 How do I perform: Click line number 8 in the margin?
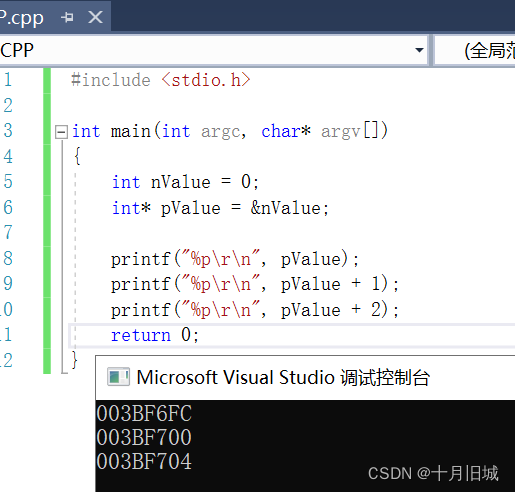point(8,258)
